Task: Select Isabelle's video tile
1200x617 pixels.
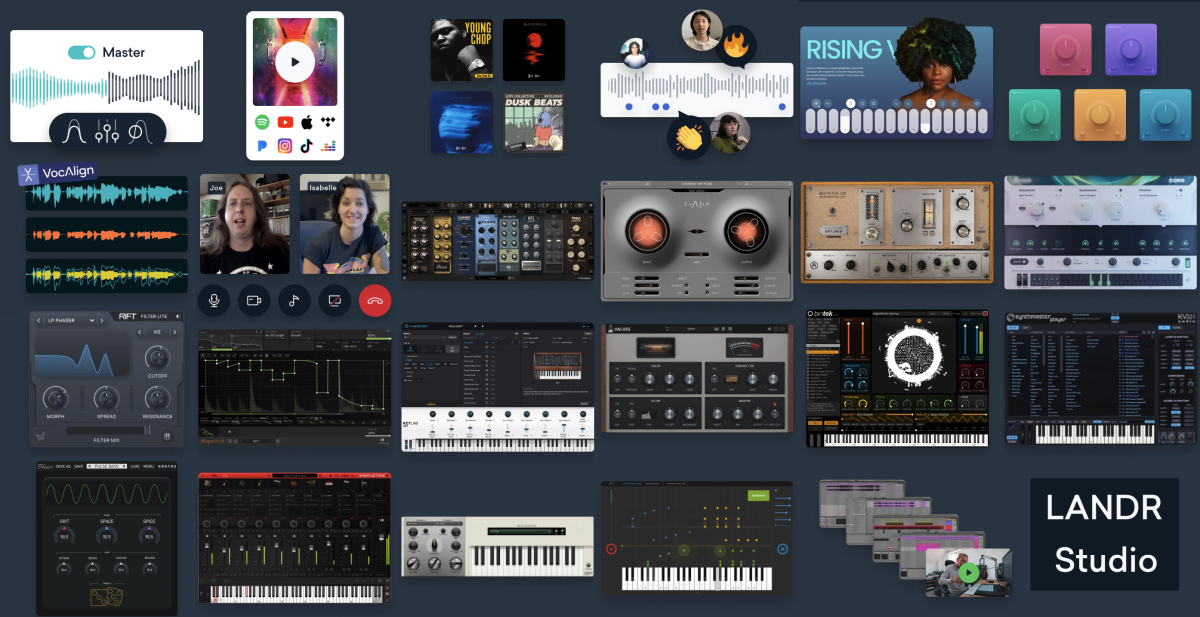Action: [345, 224]
